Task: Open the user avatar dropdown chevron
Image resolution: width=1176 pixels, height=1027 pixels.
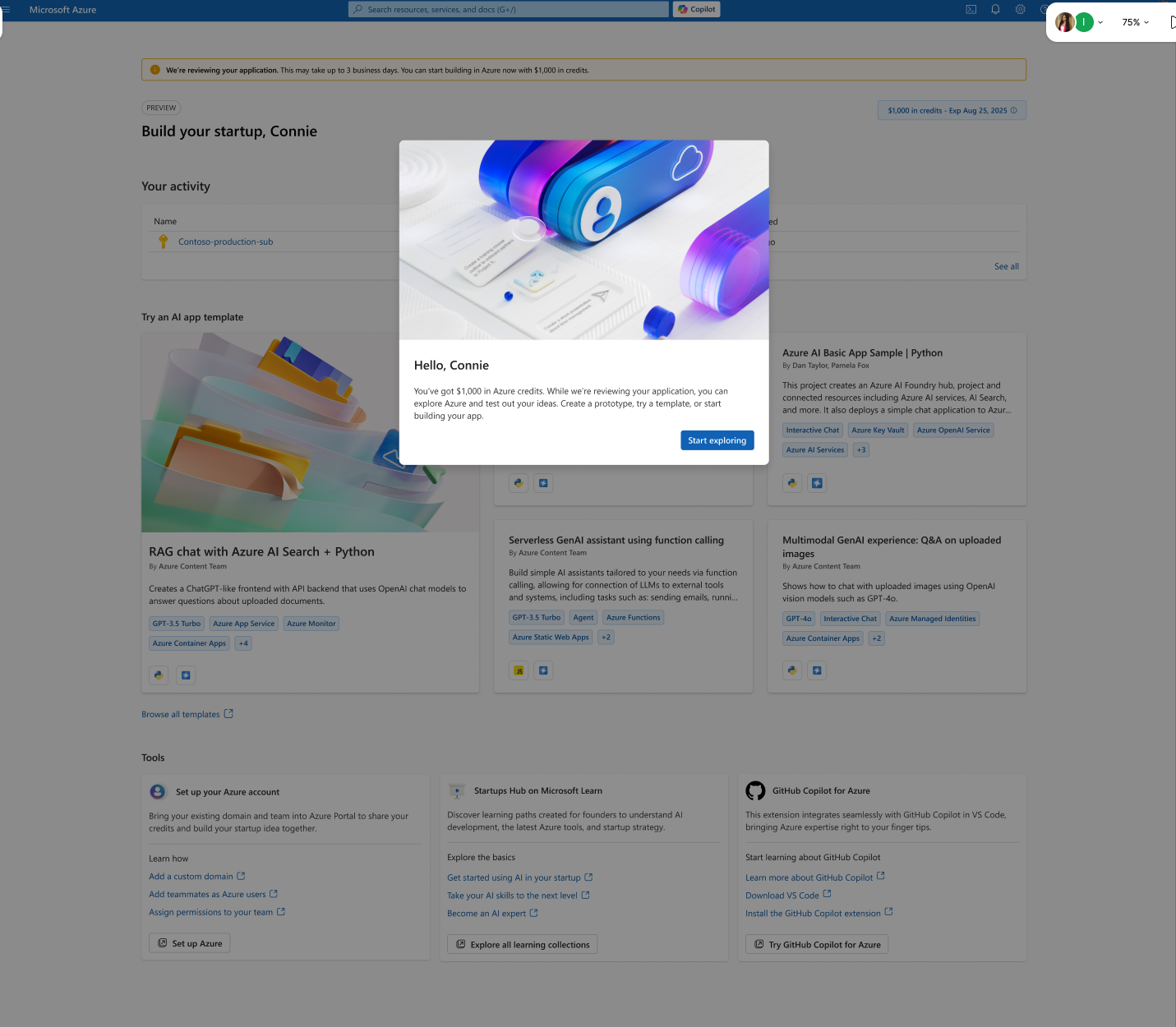Action: (x=1100, y=22)
